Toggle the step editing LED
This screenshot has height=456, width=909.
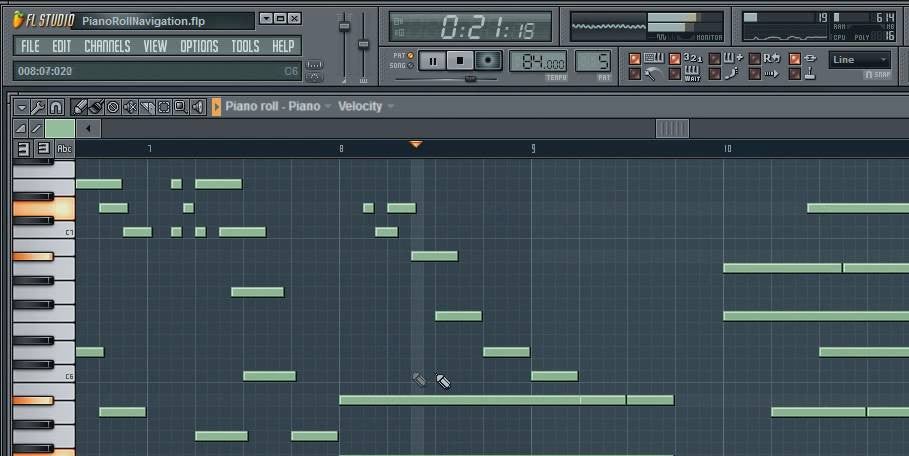[x=715, y=74]
